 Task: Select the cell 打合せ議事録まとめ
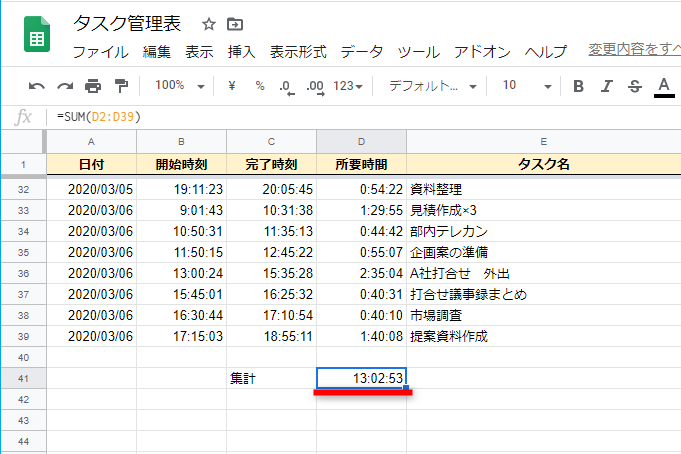point(544,294)
